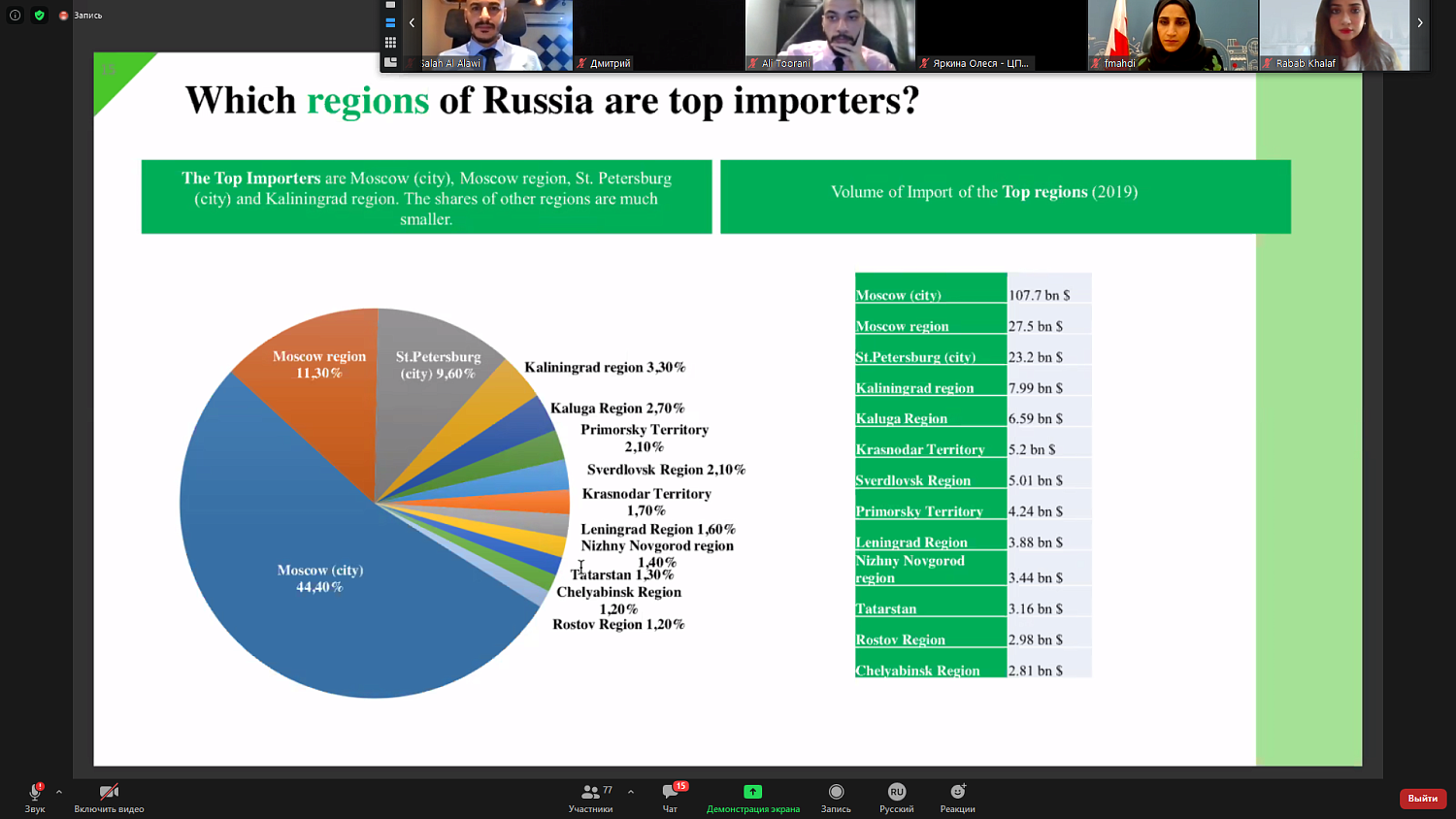This screenshot has width=1456, height=819.
Task: Select Rabab Khalaf video thumbnail
Action: [1335, 35]
